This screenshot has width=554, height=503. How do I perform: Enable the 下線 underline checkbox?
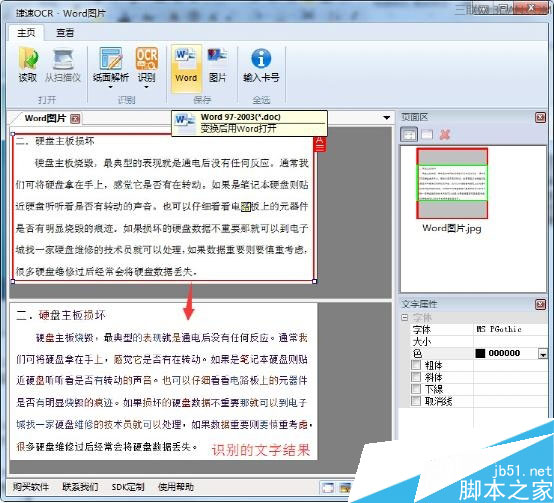coord(416,389)
